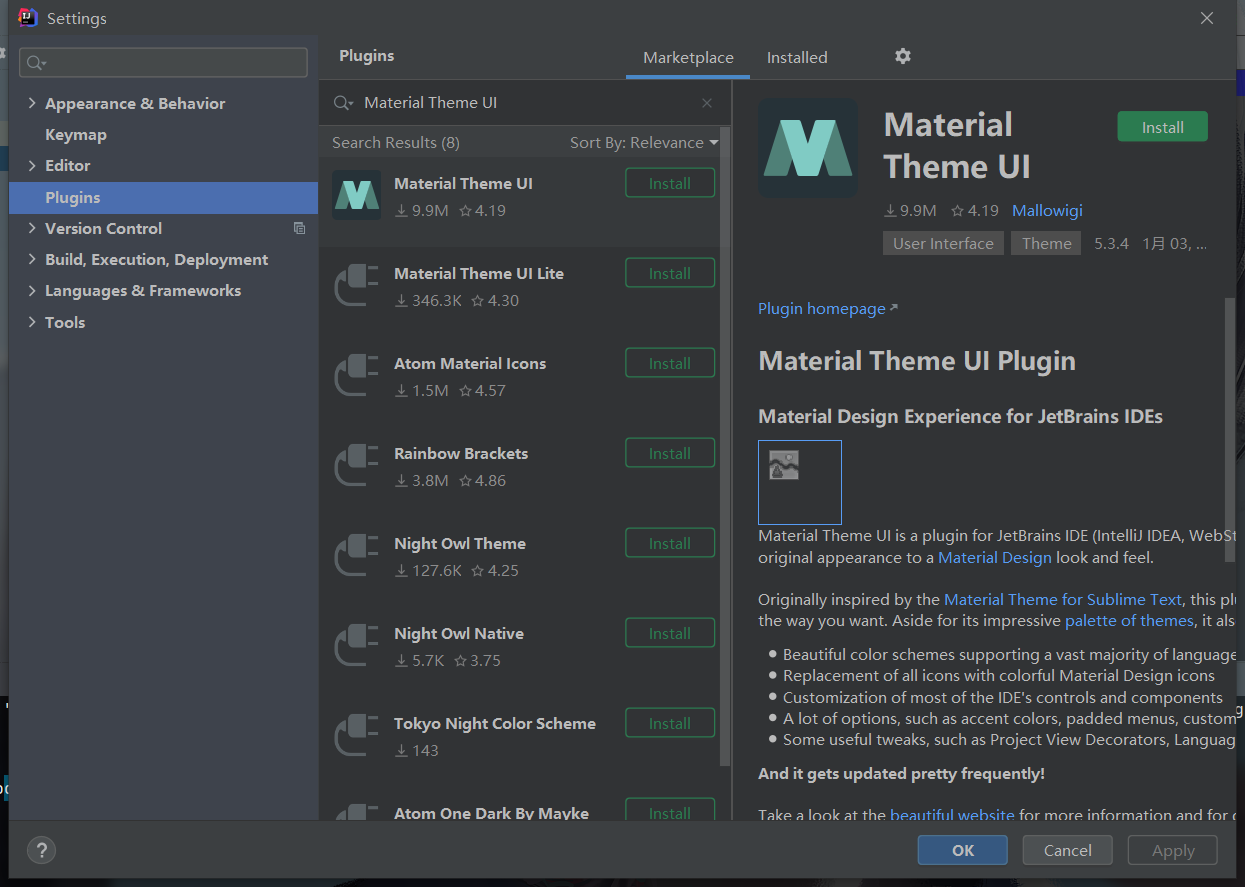Select the Night Owl Native plugin name

point(459,633)
